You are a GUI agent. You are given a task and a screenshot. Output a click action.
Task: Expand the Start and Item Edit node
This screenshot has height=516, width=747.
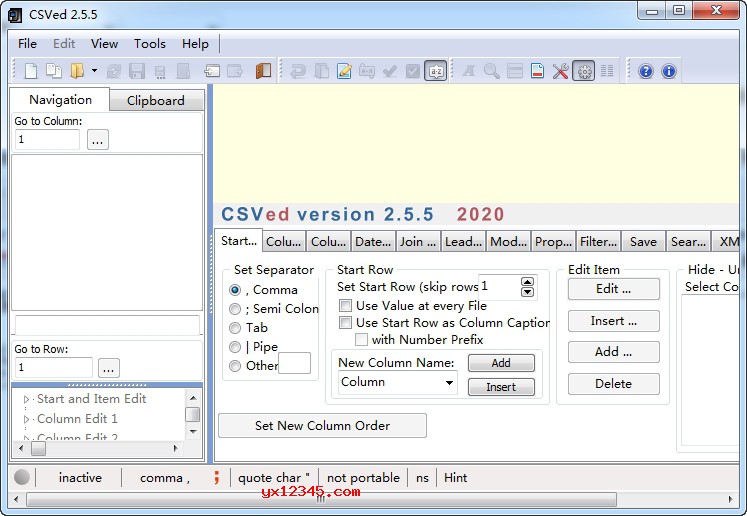tap(26, 399)
